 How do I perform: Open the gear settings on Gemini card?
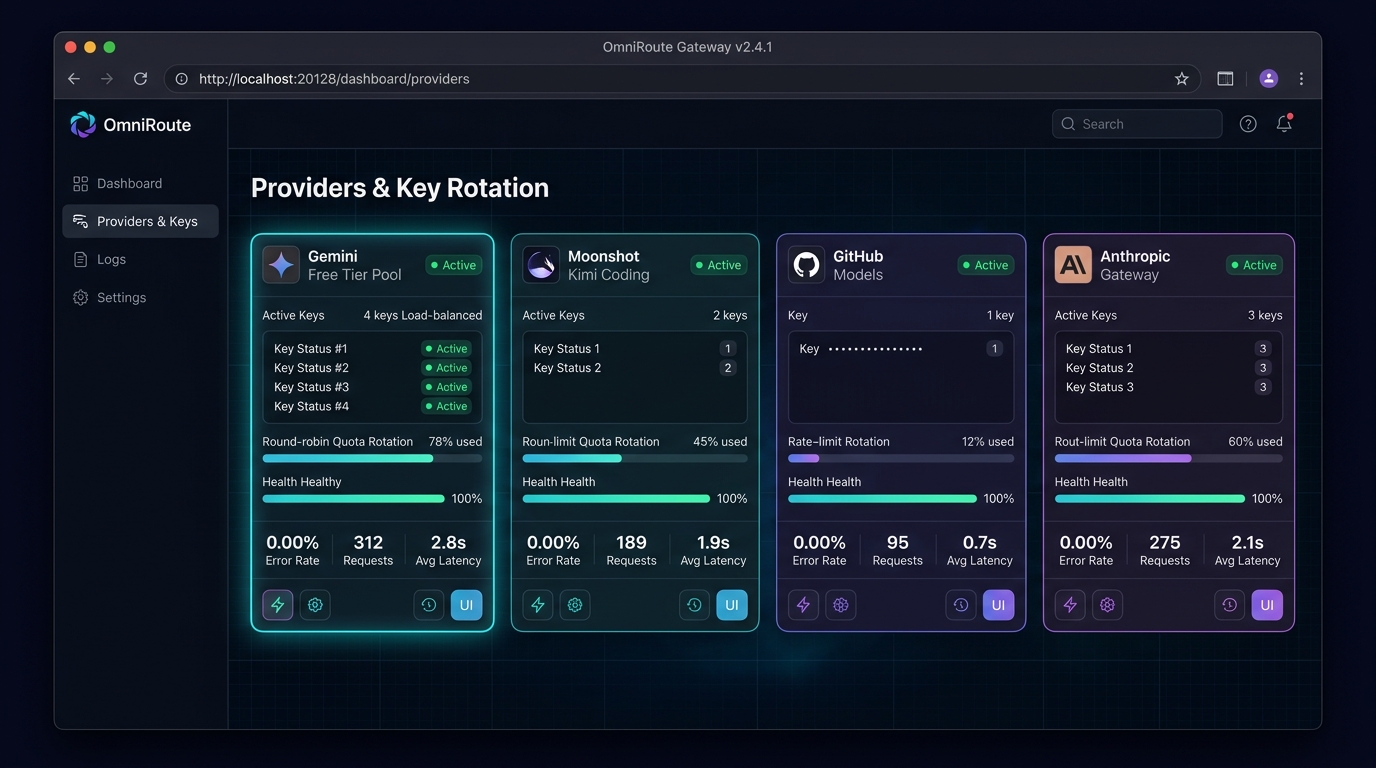click(315, 605)
